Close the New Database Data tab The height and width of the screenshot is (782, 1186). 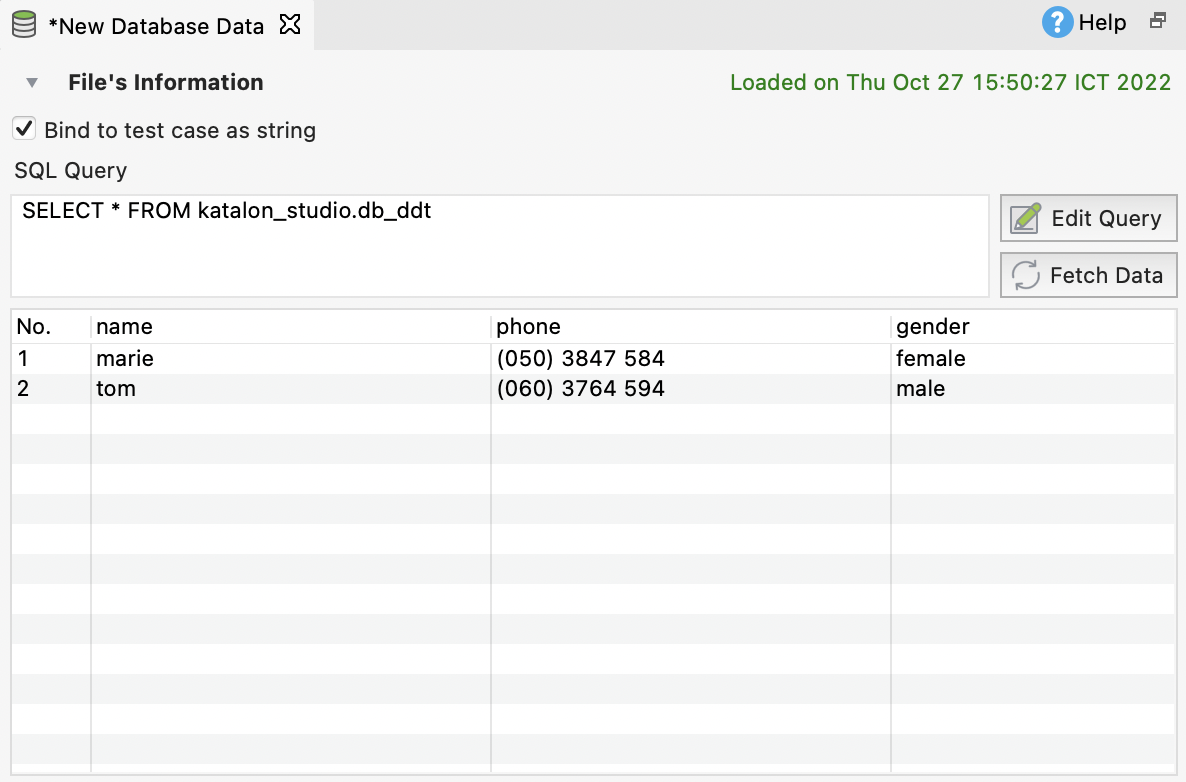pyautogui.click(x=289, y=25)
